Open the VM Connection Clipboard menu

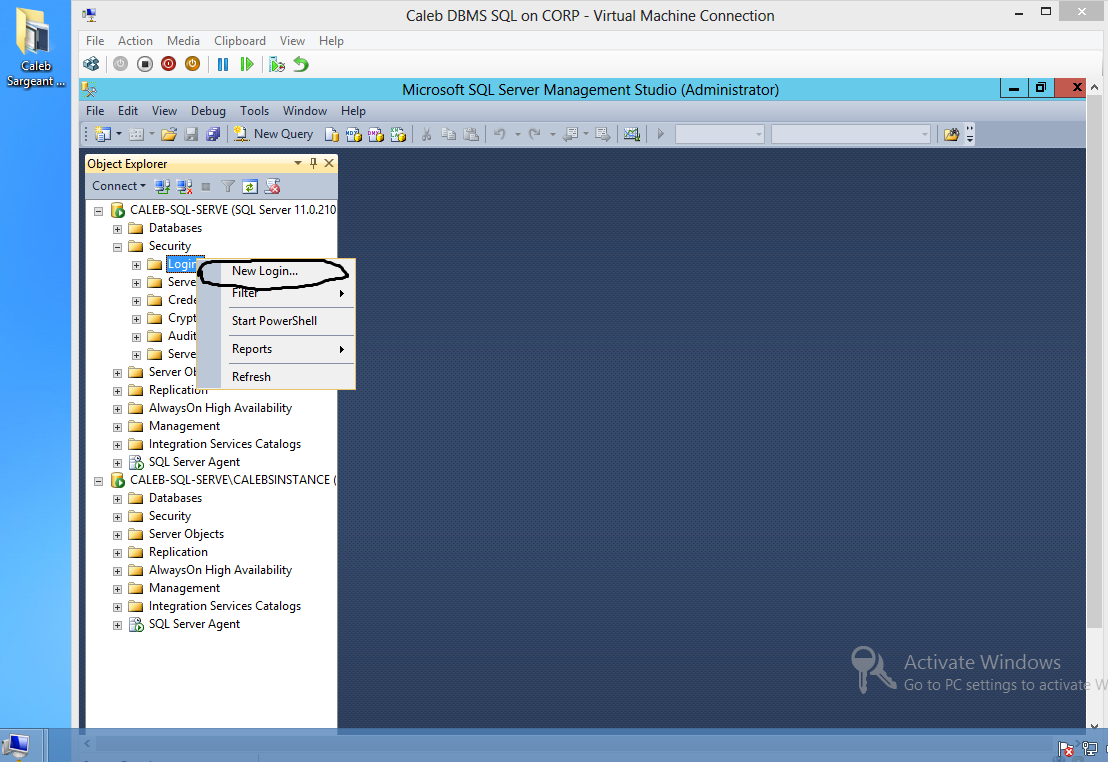(240, 41)
